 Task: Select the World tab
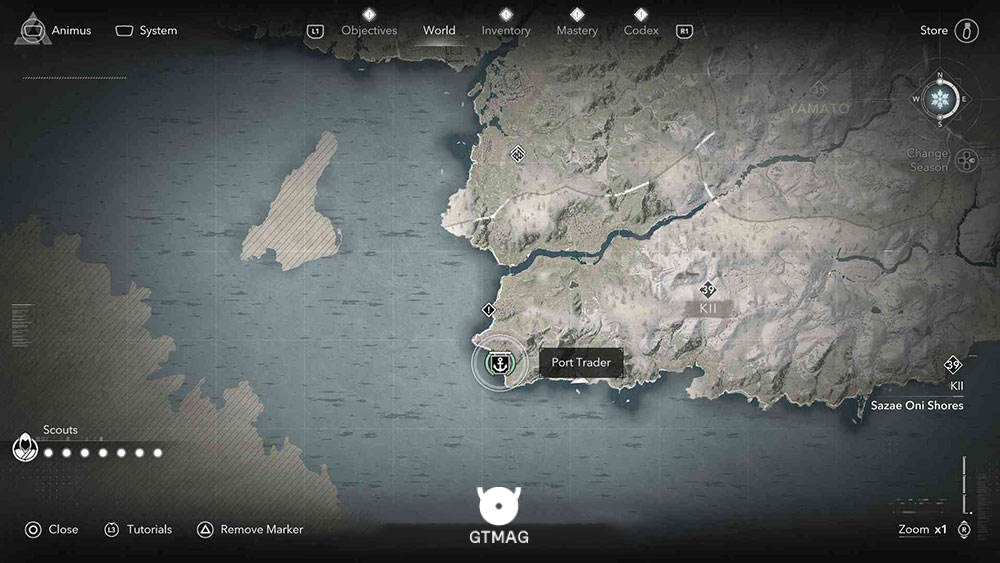[439, 31]
